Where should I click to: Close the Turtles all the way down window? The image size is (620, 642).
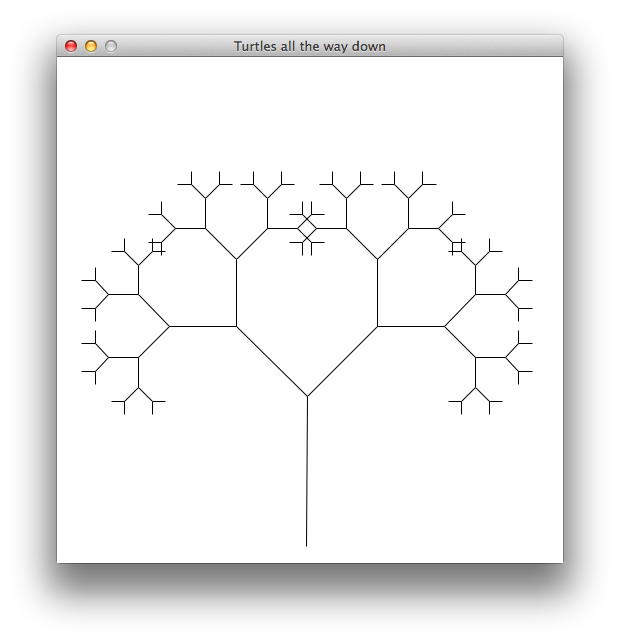pos(71,46)
